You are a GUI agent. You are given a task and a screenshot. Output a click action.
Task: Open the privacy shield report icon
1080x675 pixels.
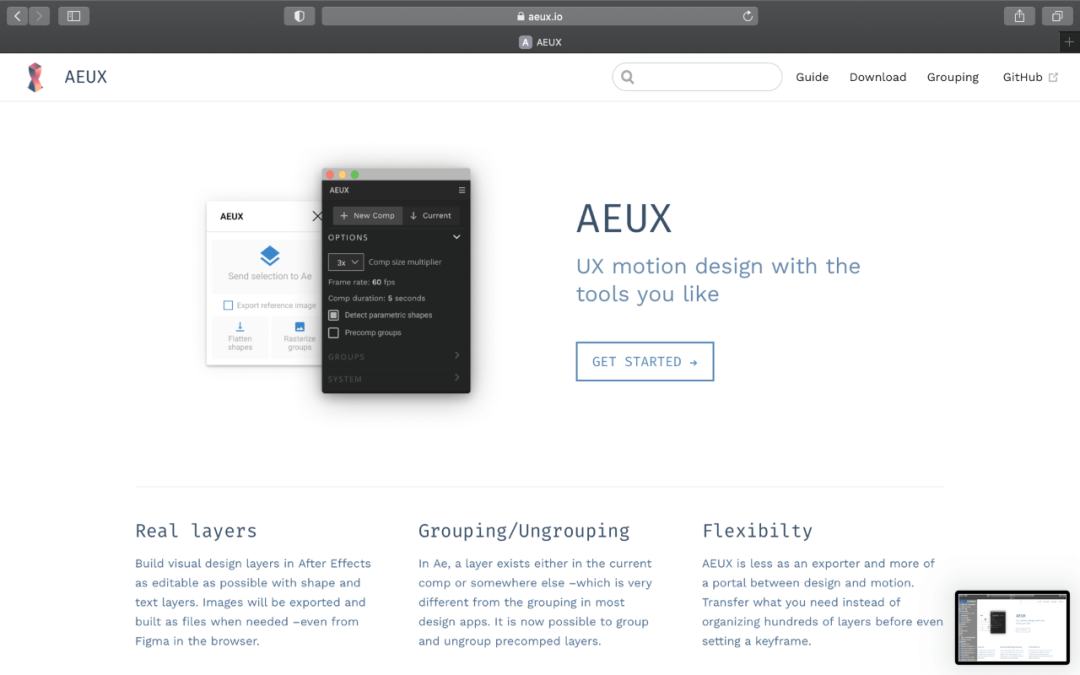tap(299, 16)
